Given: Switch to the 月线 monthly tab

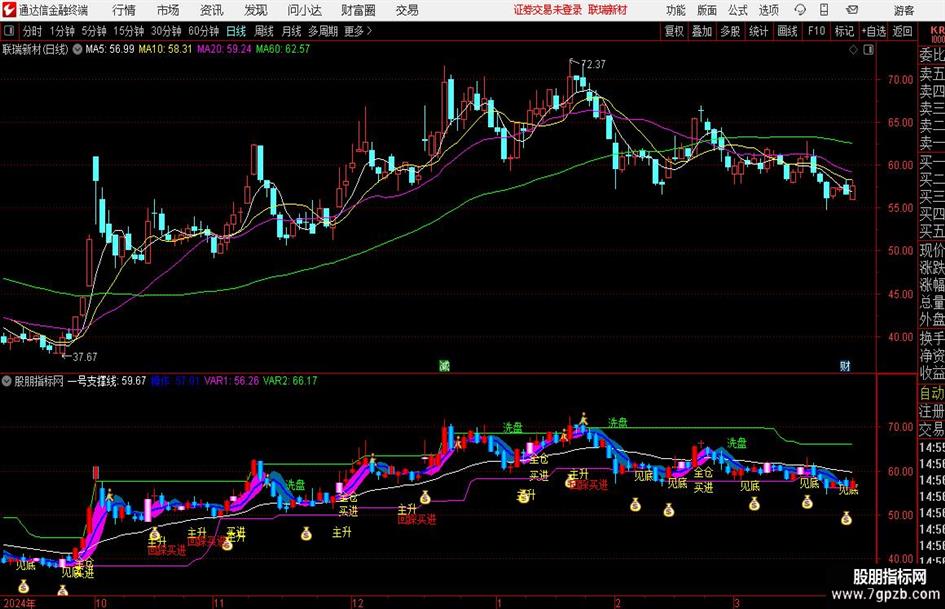Looking at the screenshot, I should point(292,31).
